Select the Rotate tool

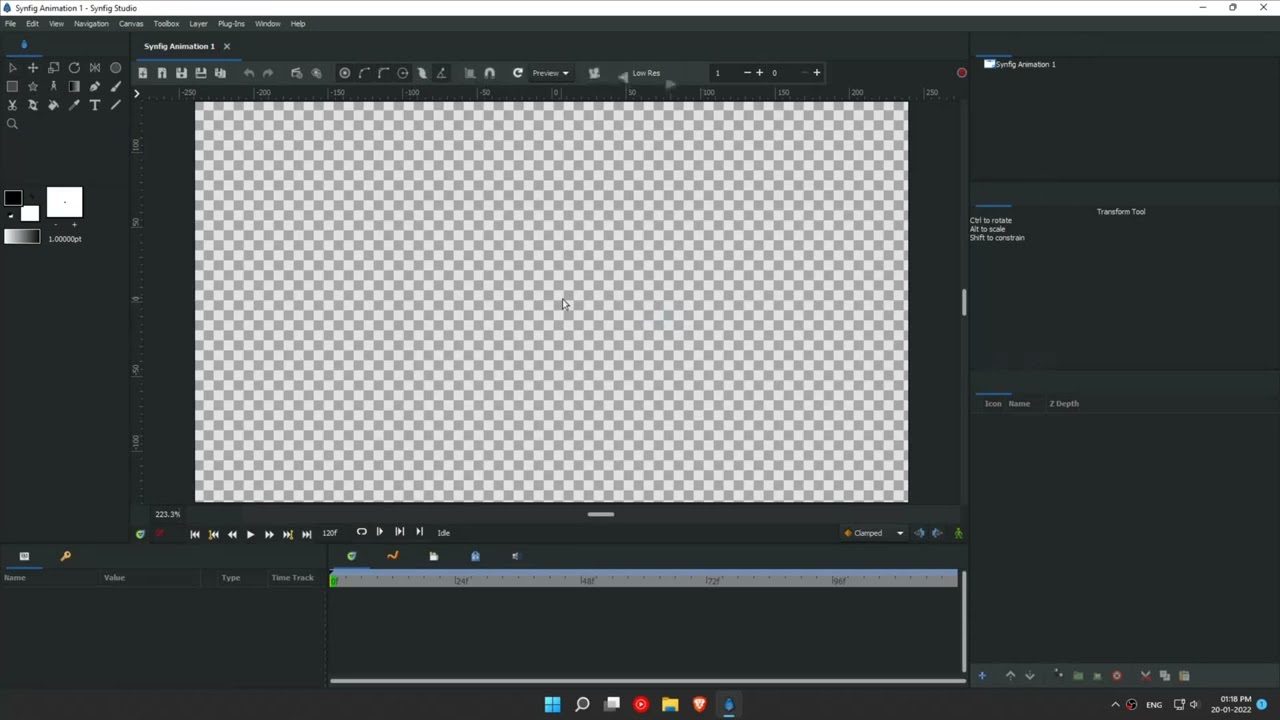(x=74, y=68)
